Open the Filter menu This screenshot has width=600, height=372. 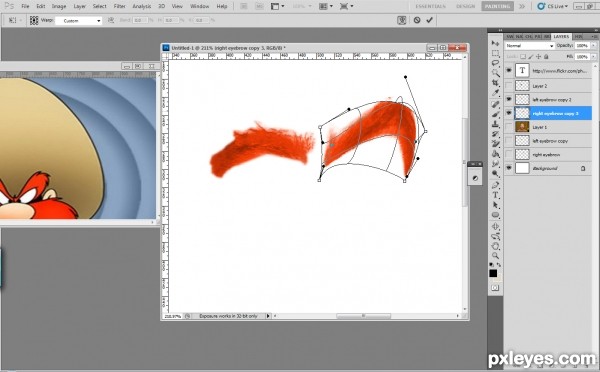coord(119,6)
